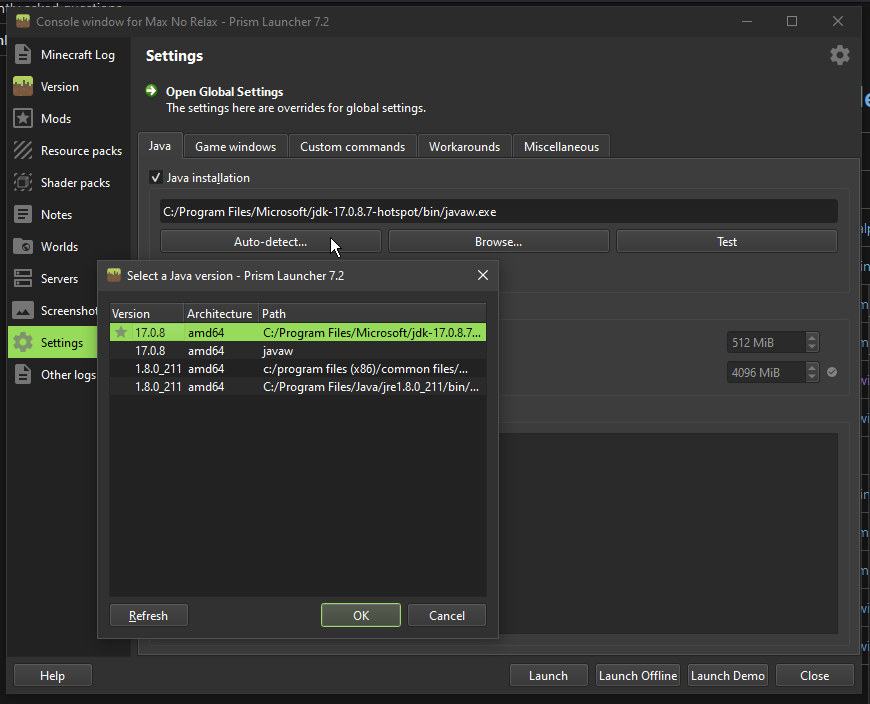Sort by the Version column header
The height and width of the screenshot is (704, 870).
(x=146, y=313)
